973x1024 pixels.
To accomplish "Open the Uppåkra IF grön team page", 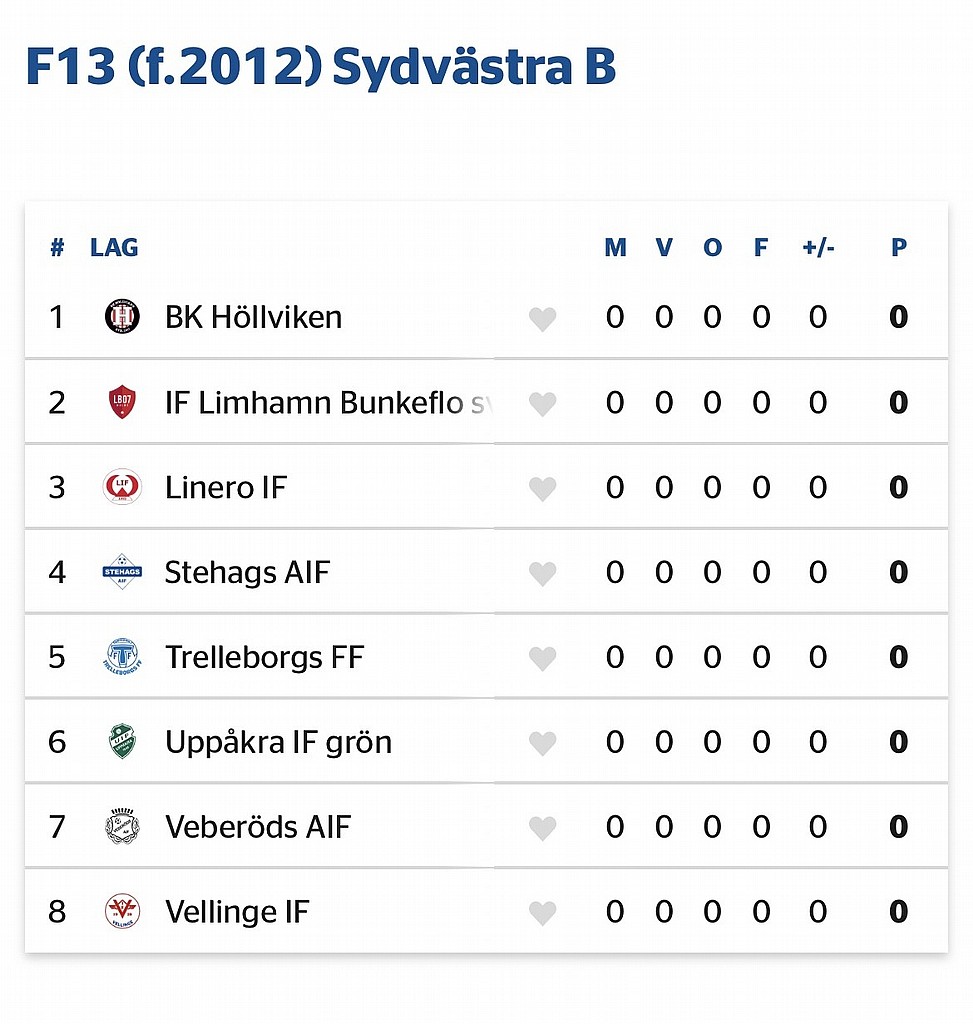I will point(278,743).
